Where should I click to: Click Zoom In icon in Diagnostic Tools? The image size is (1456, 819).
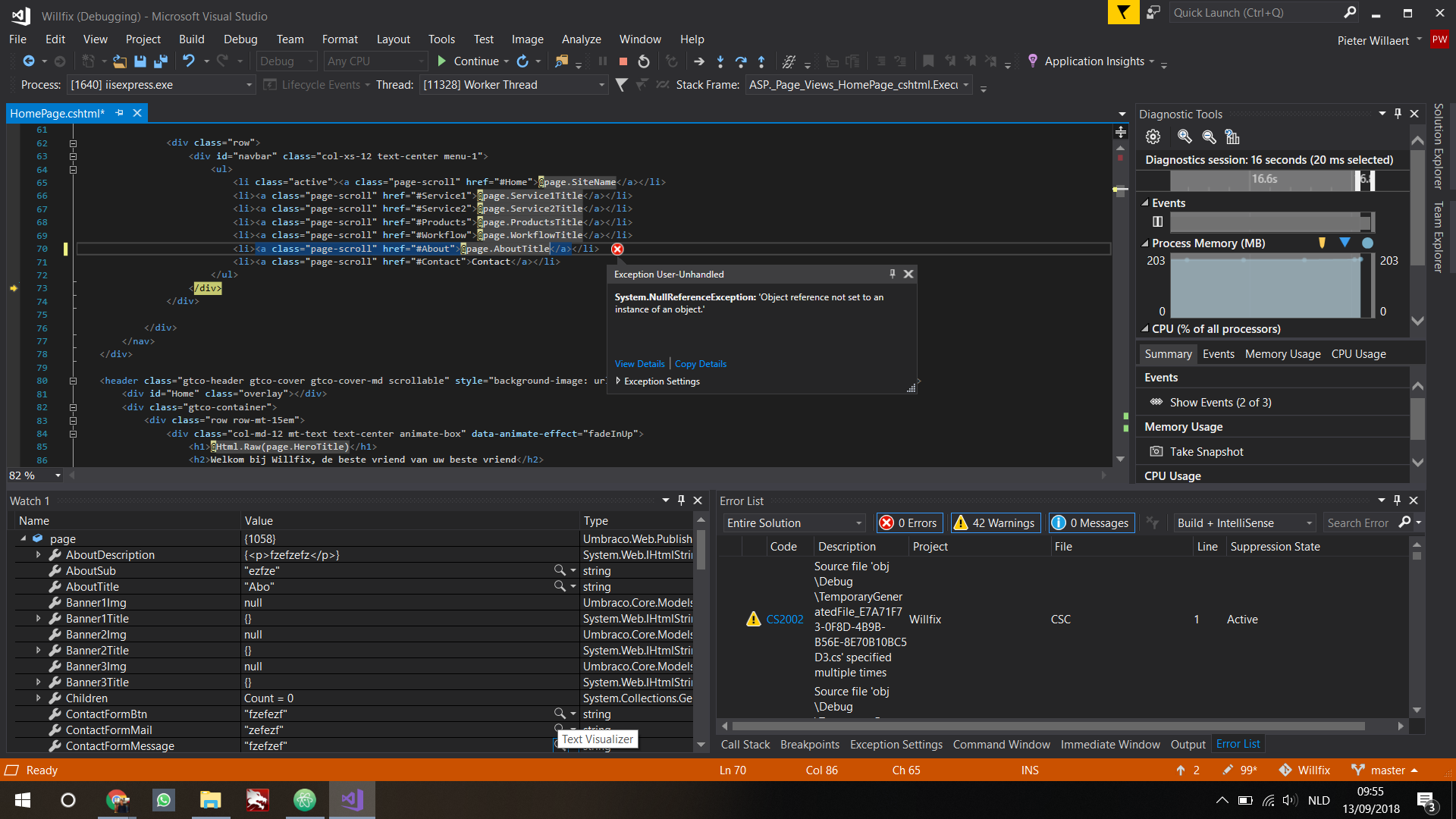(x=1185, y=136)
